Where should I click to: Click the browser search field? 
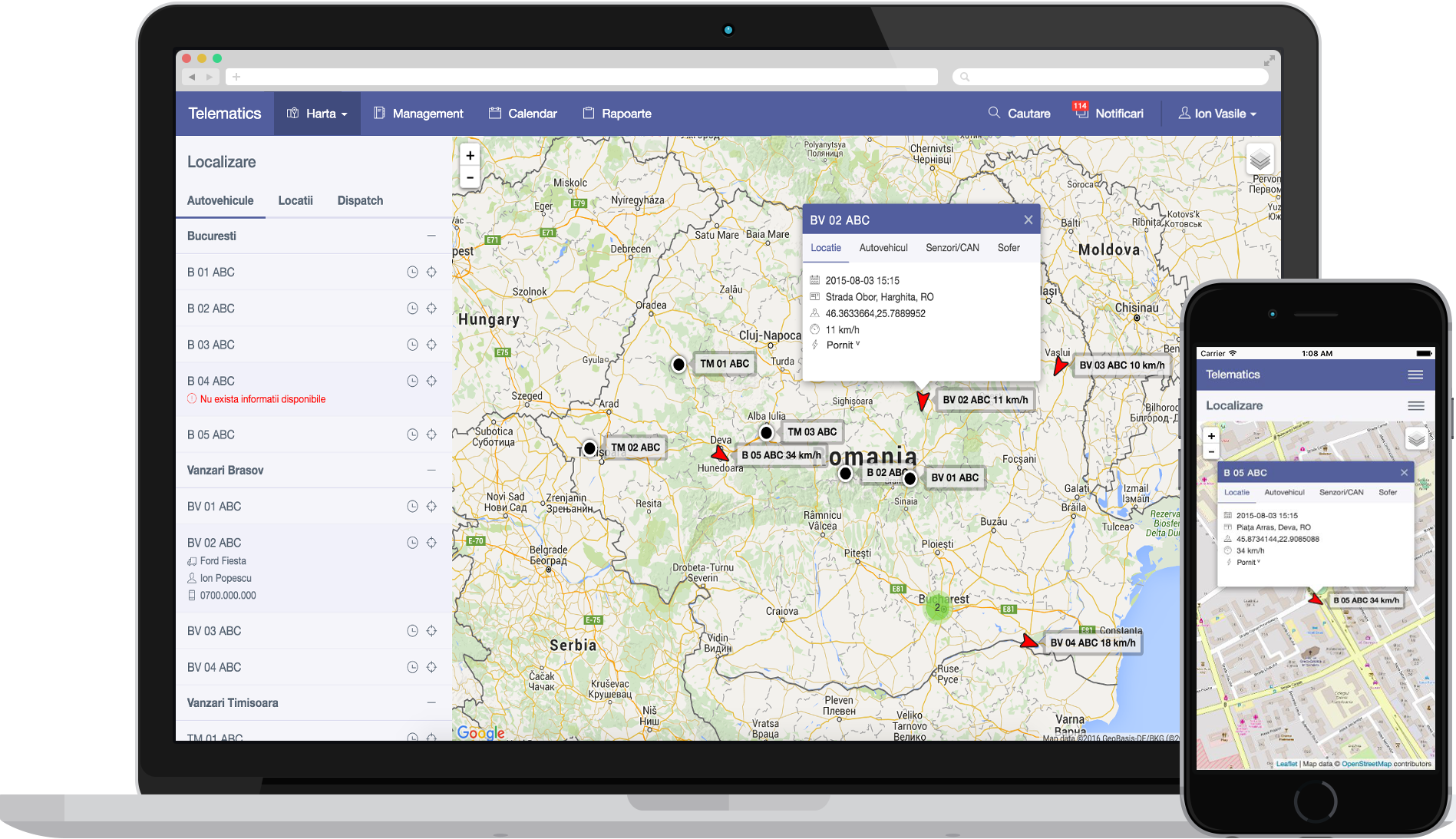(1110, 77)
